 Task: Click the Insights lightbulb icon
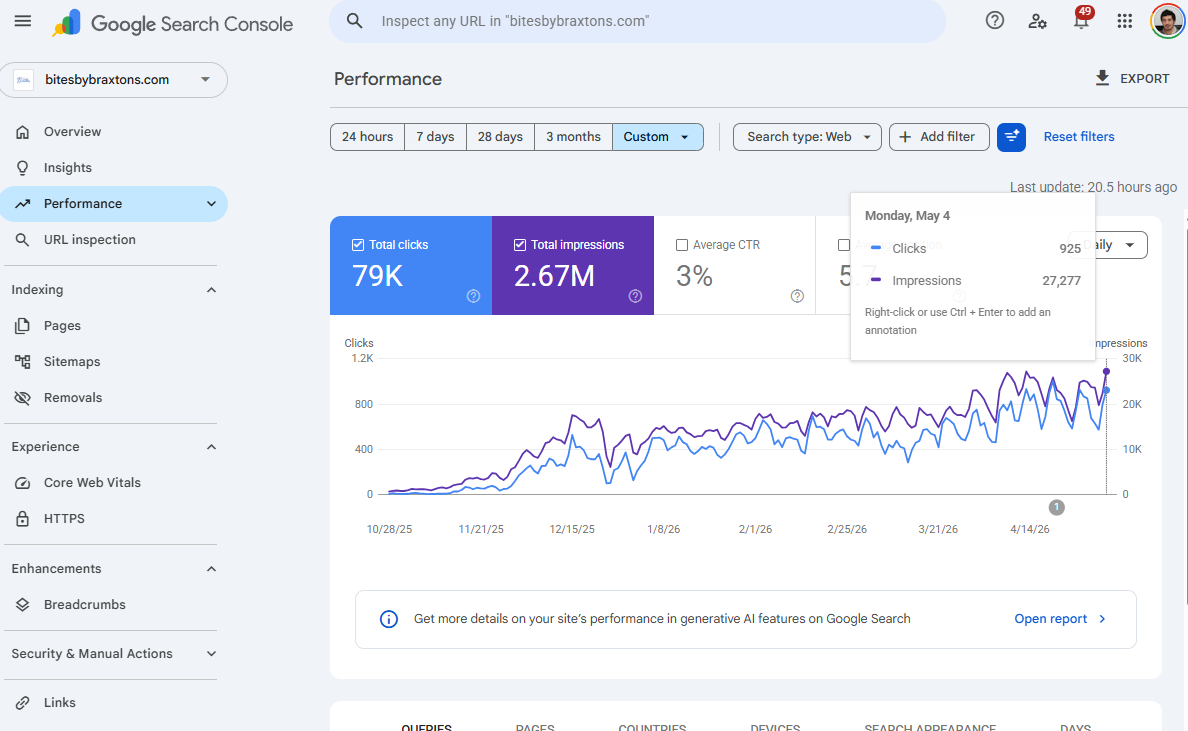click(x=23, y=167)
